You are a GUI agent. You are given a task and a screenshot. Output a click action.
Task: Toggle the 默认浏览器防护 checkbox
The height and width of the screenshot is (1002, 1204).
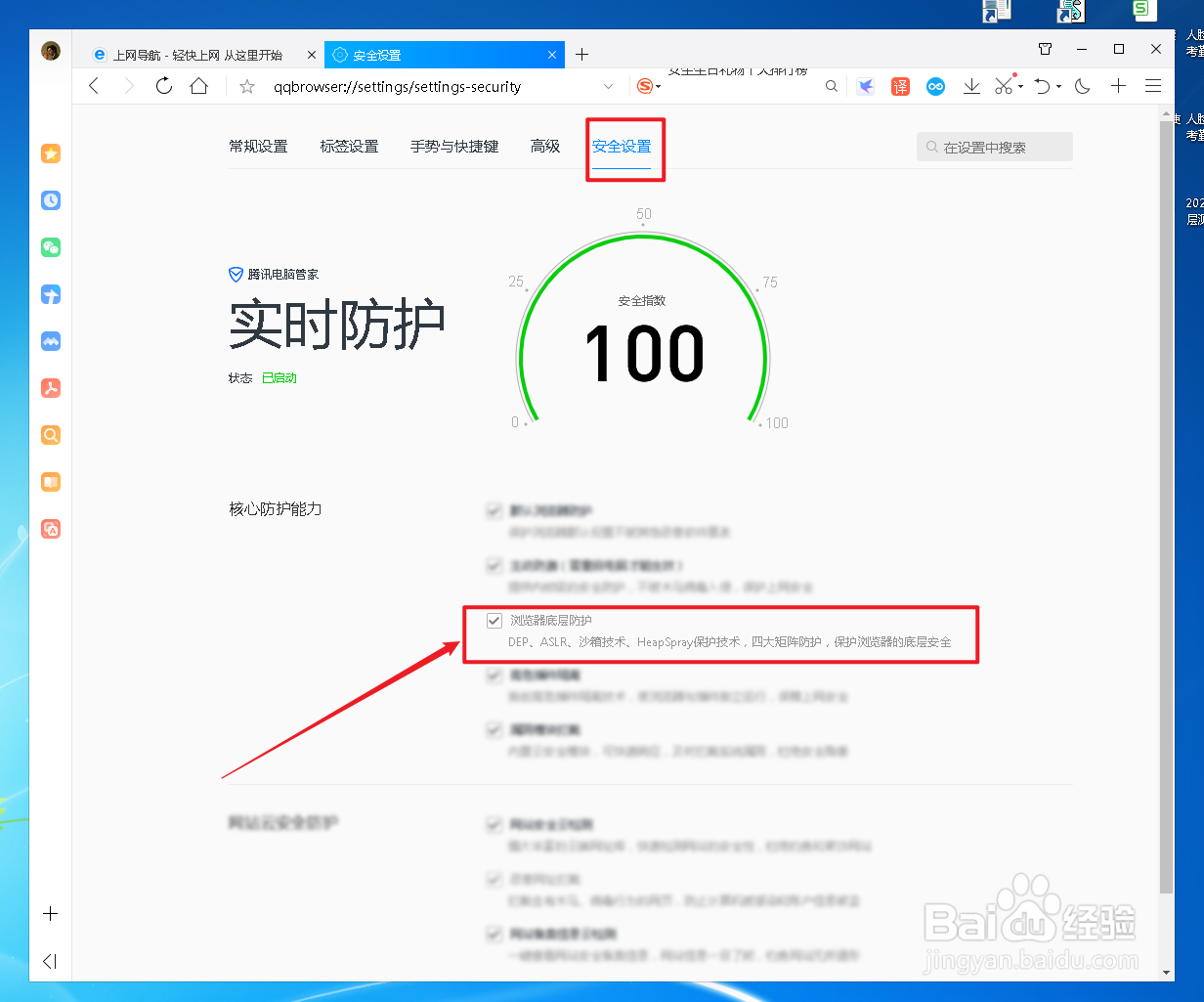494,510
